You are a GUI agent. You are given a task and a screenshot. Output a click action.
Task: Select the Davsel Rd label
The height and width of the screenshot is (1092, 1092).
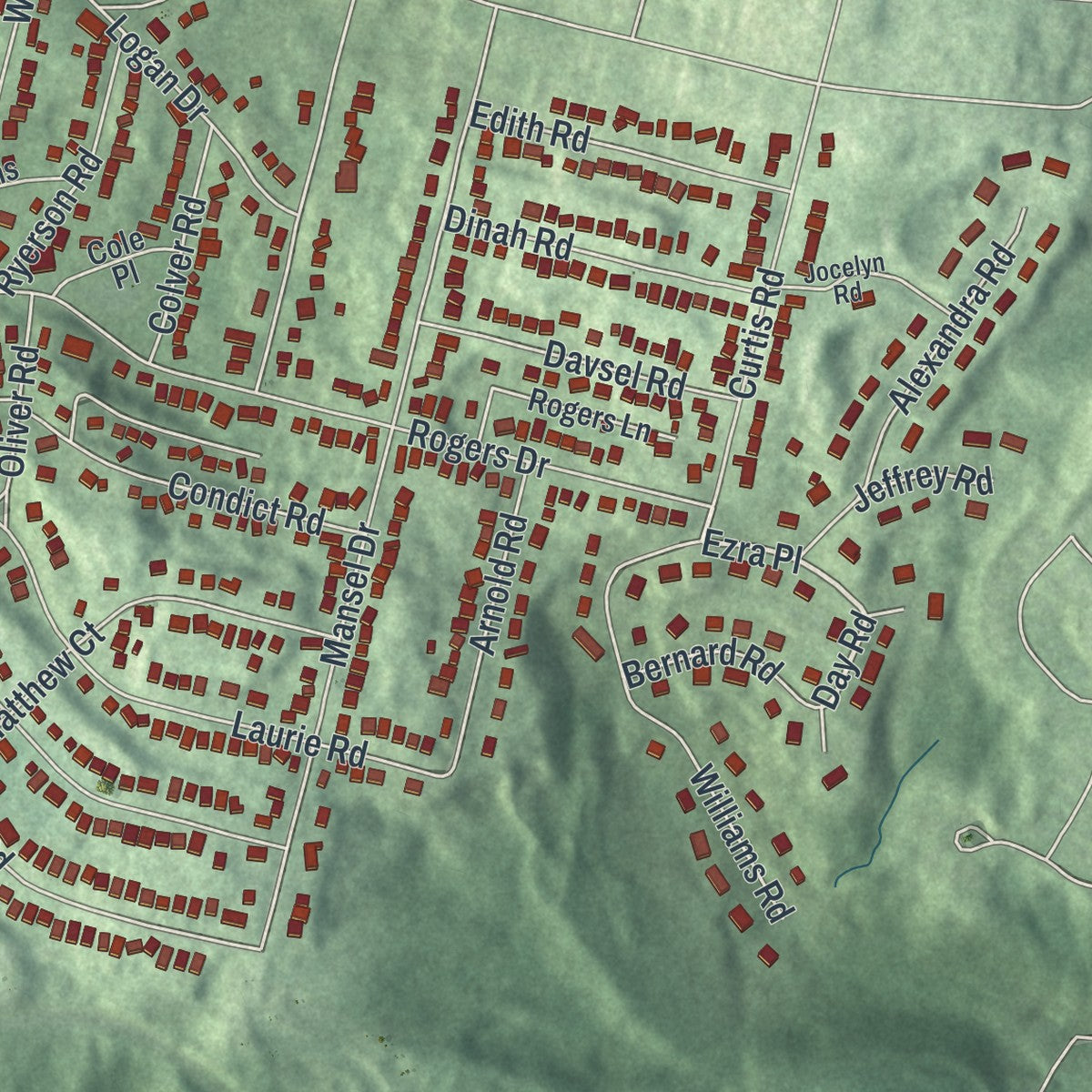[x=613, y=369]
